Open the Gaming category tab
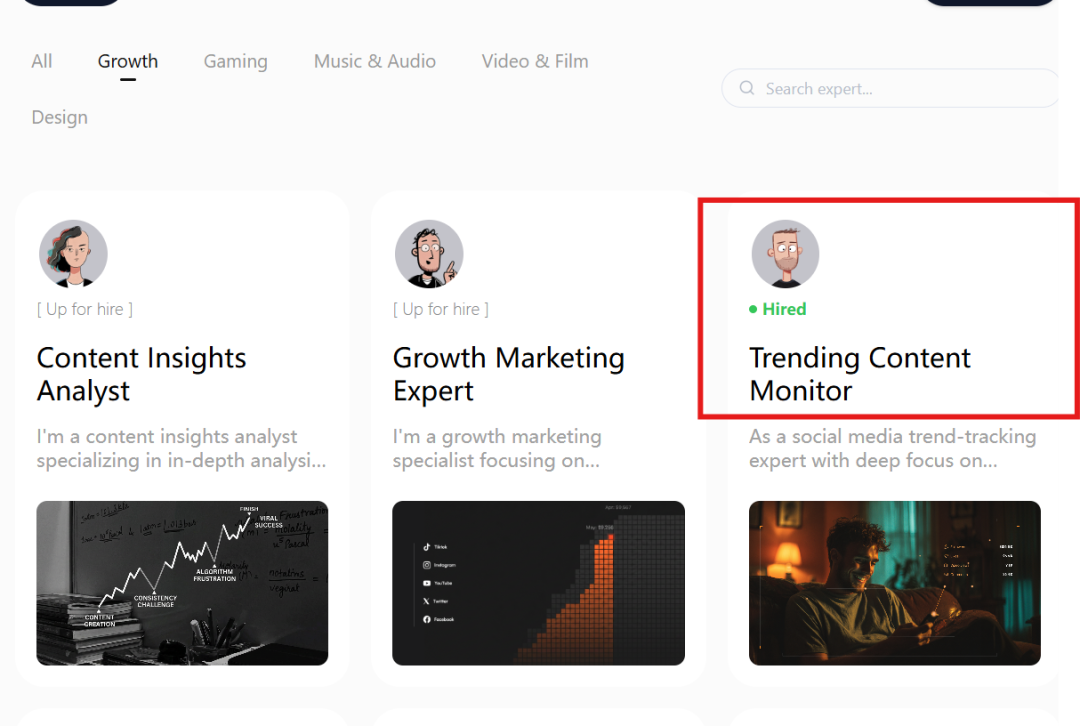This screenshot has width=1080, height=726. pyautogui.click(x=236, y=61)
